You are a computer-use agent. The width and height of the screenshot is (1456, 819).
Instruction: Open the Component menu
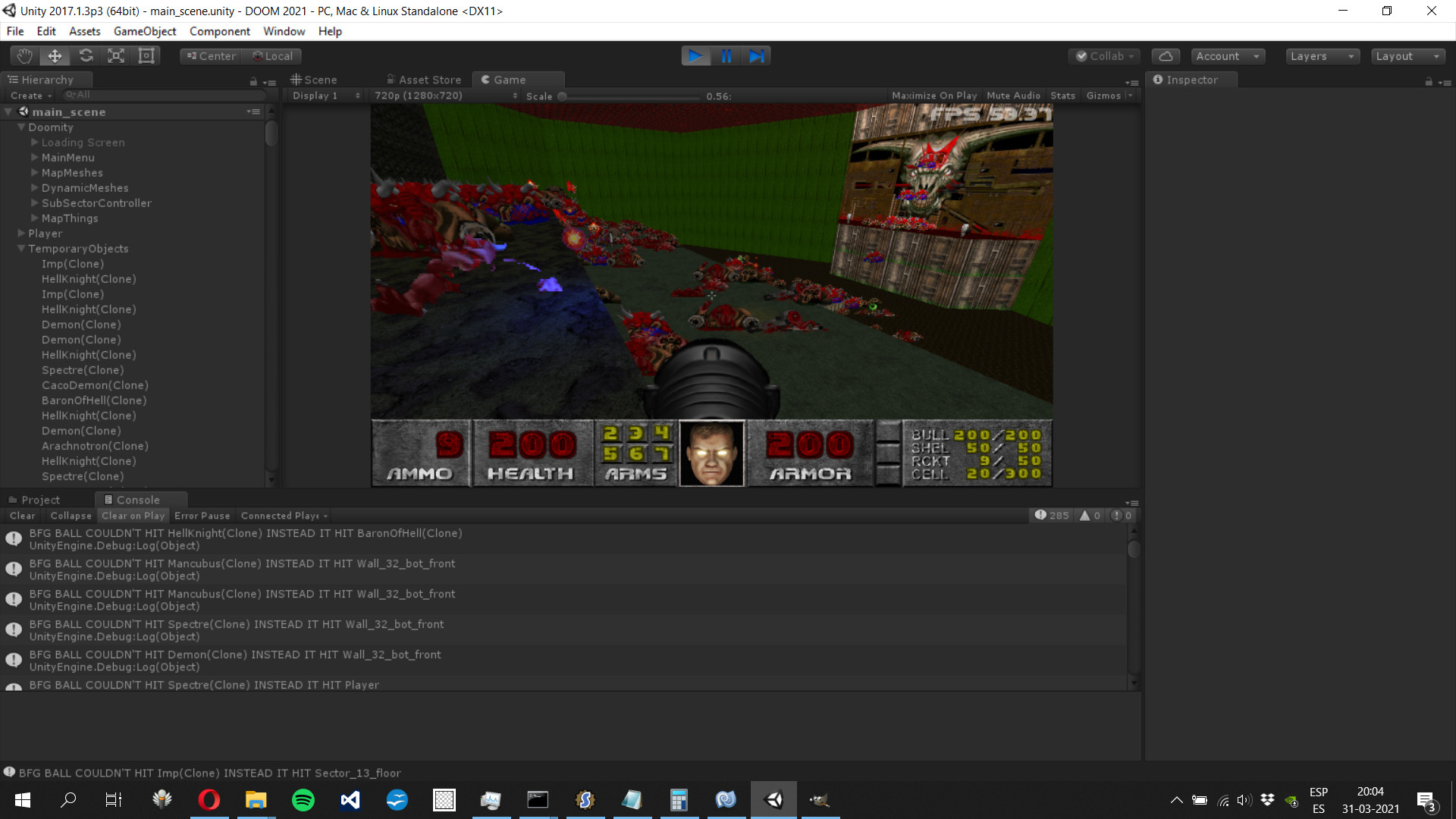[x=220, y=31]
